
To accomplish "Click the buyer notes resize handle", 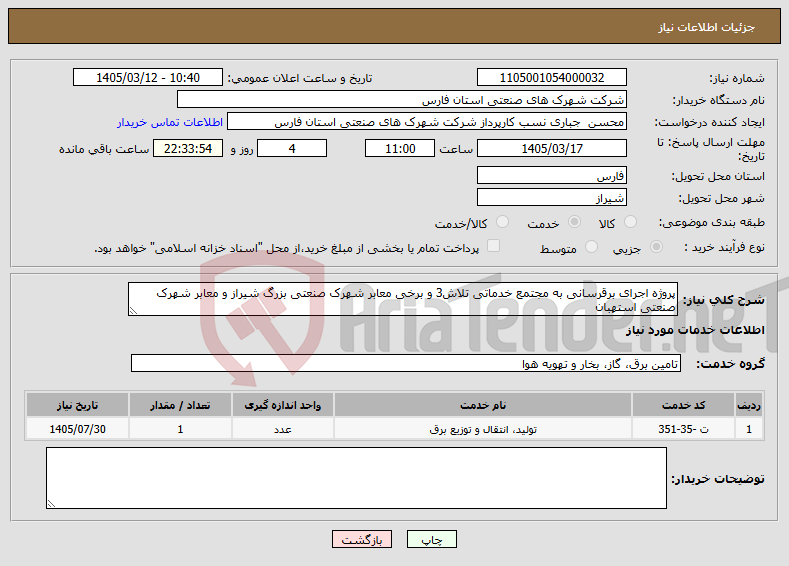I will (x=51, y=503).
